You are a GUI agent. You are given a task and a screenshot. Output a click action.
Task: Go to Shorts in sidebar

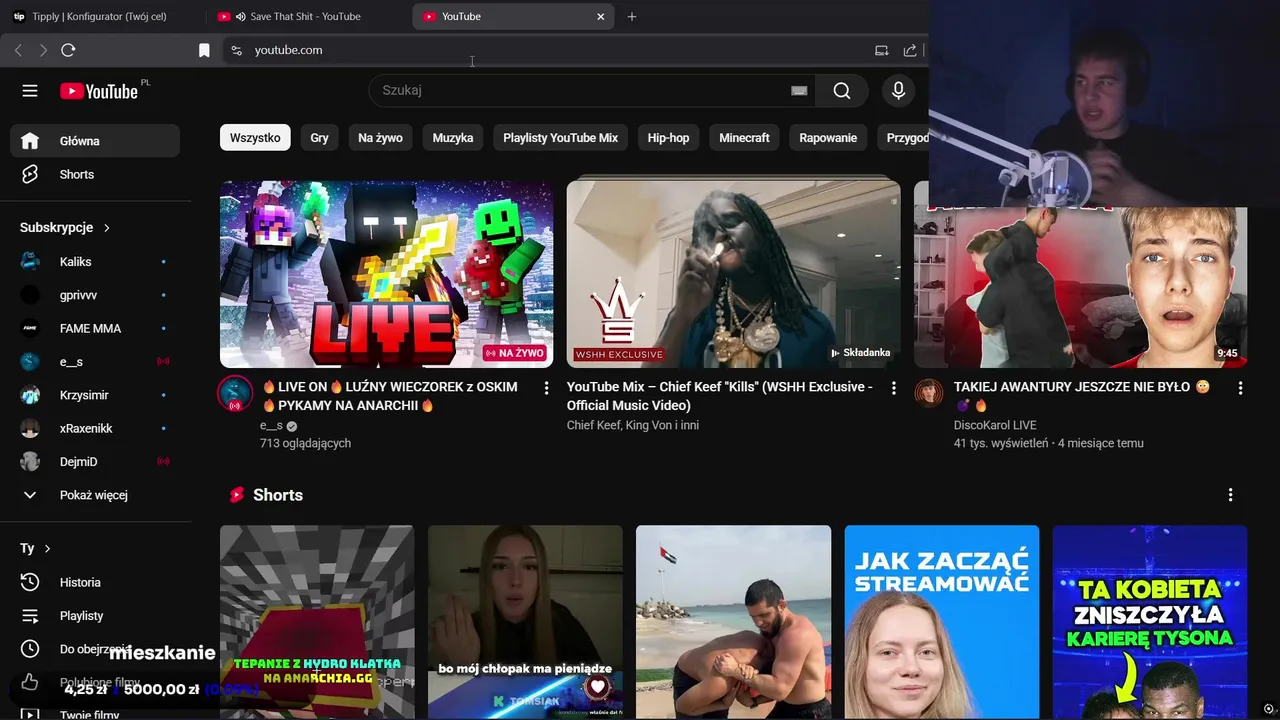click(x=95, y=174)
